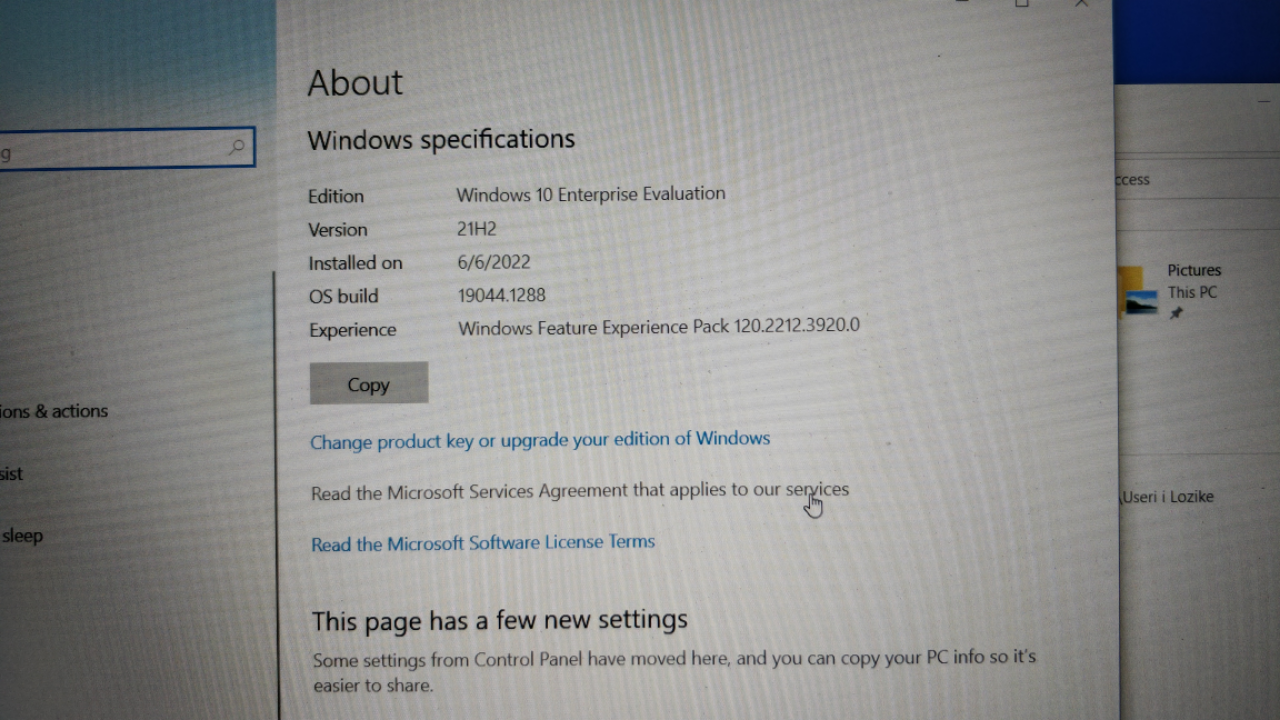Open Notifications & actions settings page
1280x720 pixels.
tap(54, 411)
